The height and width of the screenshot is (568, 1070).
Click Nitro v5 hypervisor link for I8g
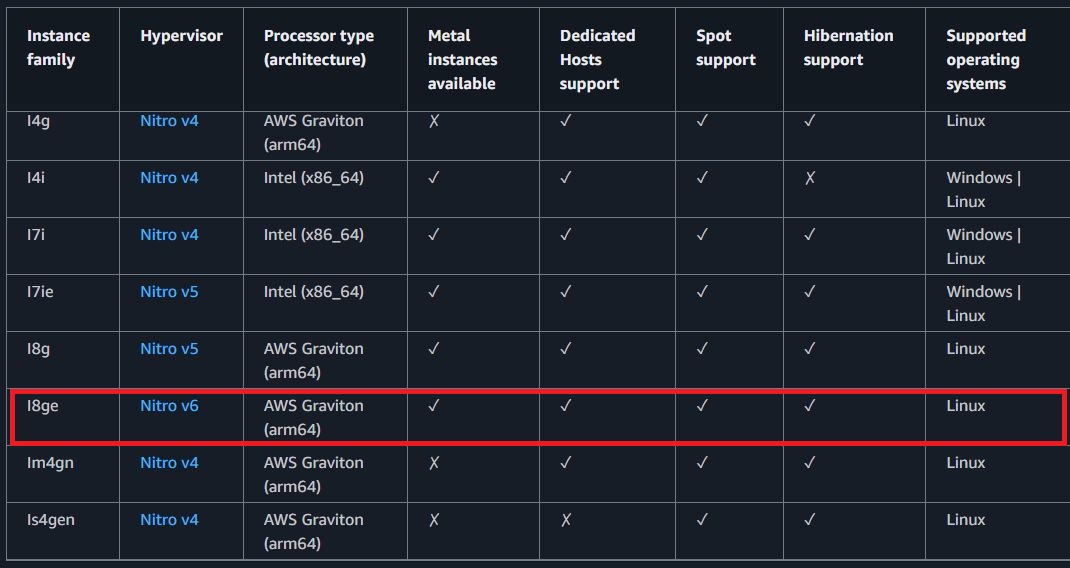click(x=169, y=349)
